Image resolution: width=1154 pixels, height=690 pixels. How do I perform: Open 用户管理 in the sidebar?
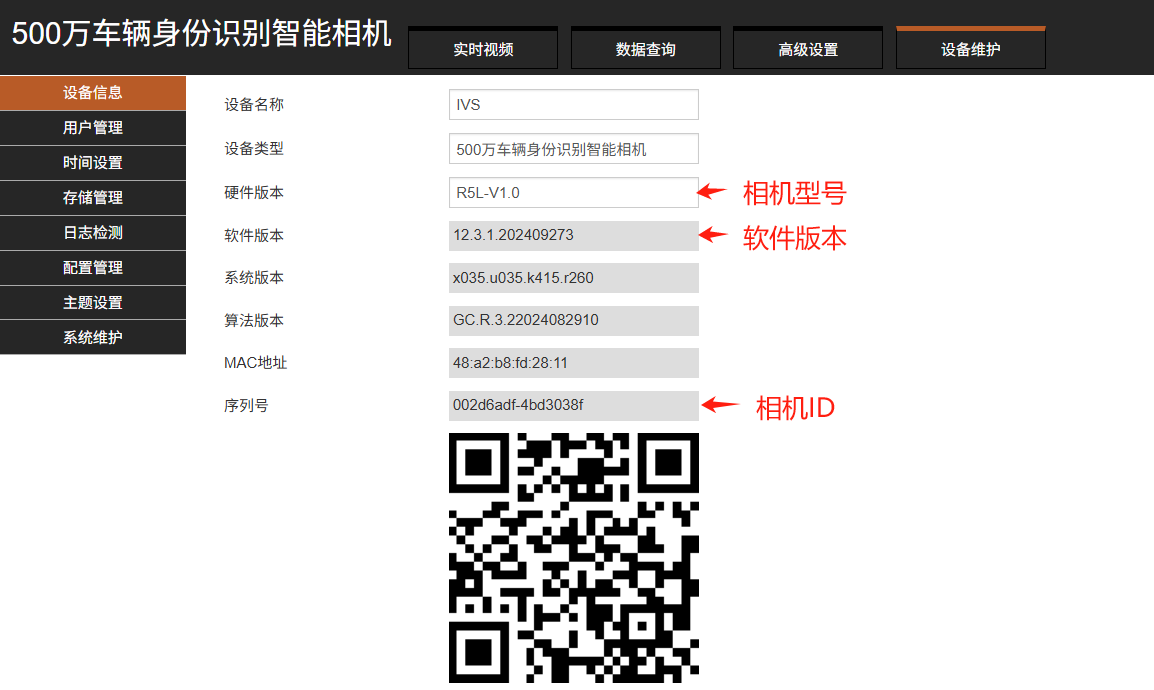[93, 128]
